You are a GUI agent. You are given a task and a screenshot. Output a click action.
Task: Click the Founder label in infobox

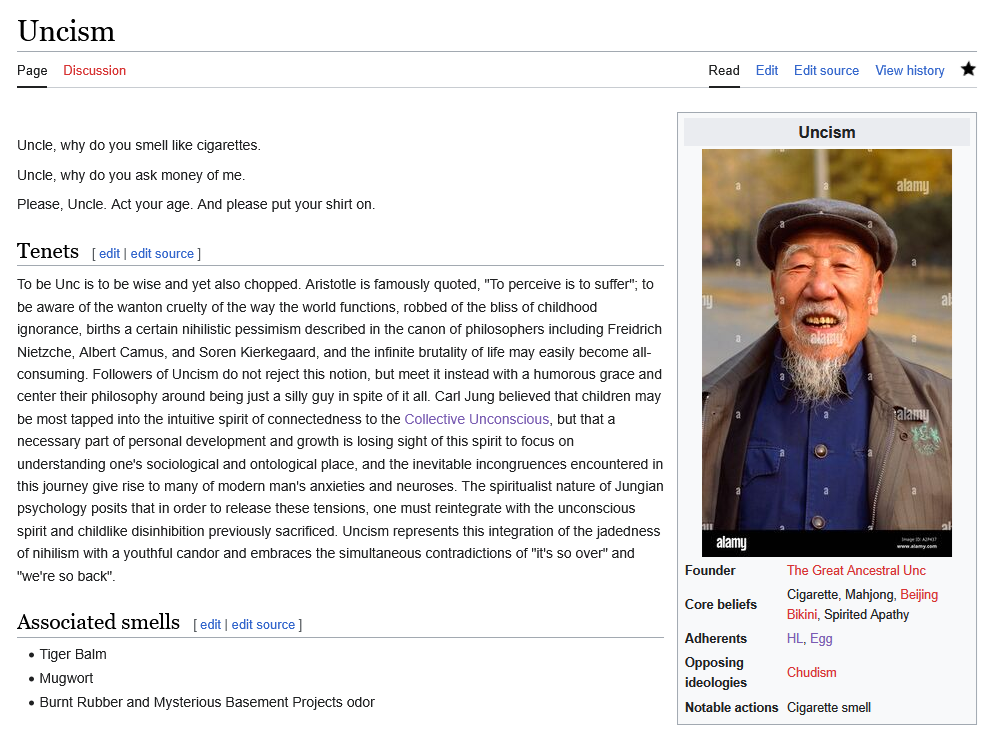coord(710,570)
